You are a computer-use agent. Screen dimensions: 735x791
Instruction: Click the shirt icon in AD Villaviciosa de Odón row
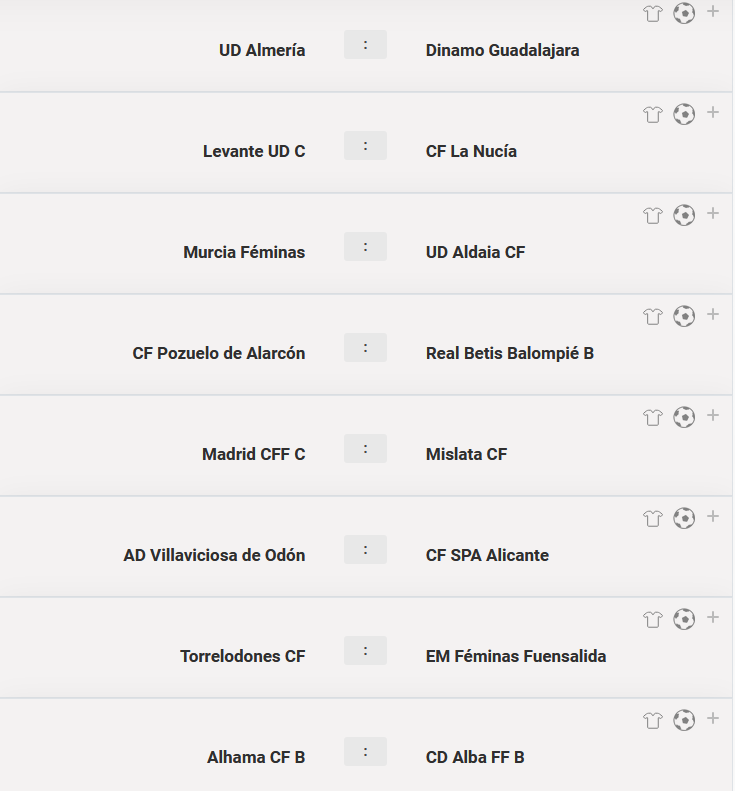click(x=653, y=519)
